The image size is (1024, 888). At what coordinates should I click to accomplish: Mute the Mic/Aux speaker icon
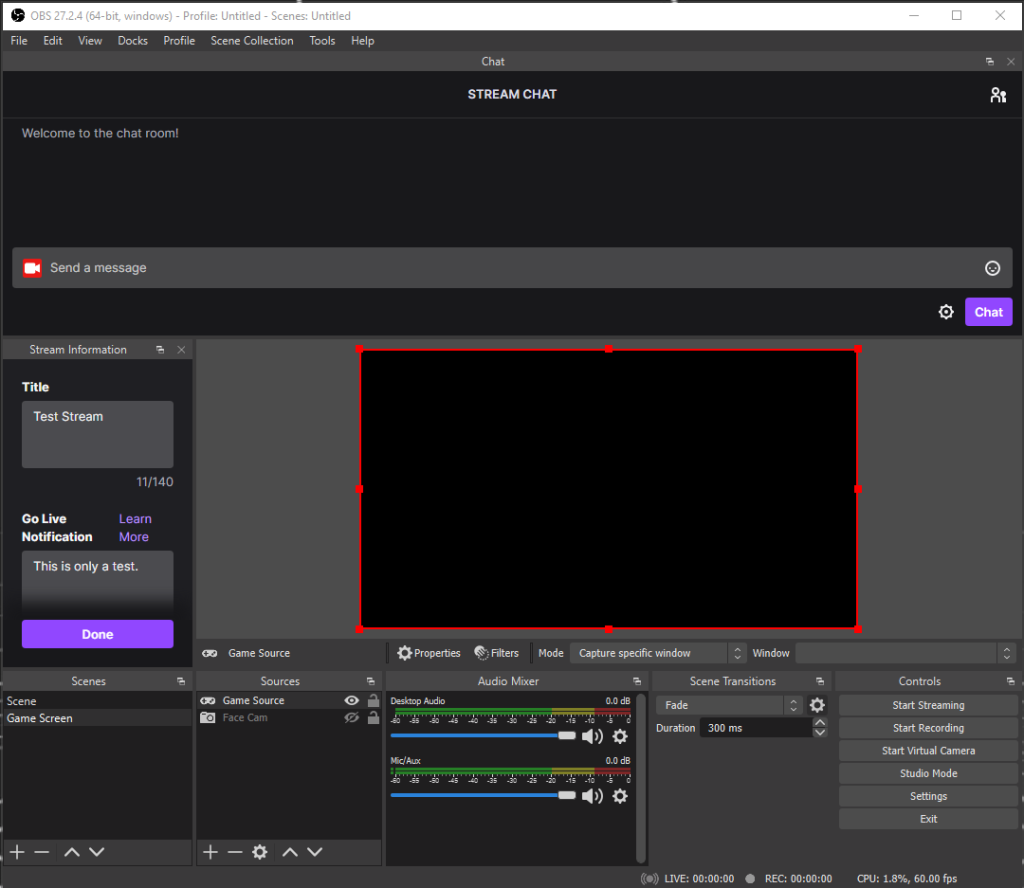tap(592, 796)
